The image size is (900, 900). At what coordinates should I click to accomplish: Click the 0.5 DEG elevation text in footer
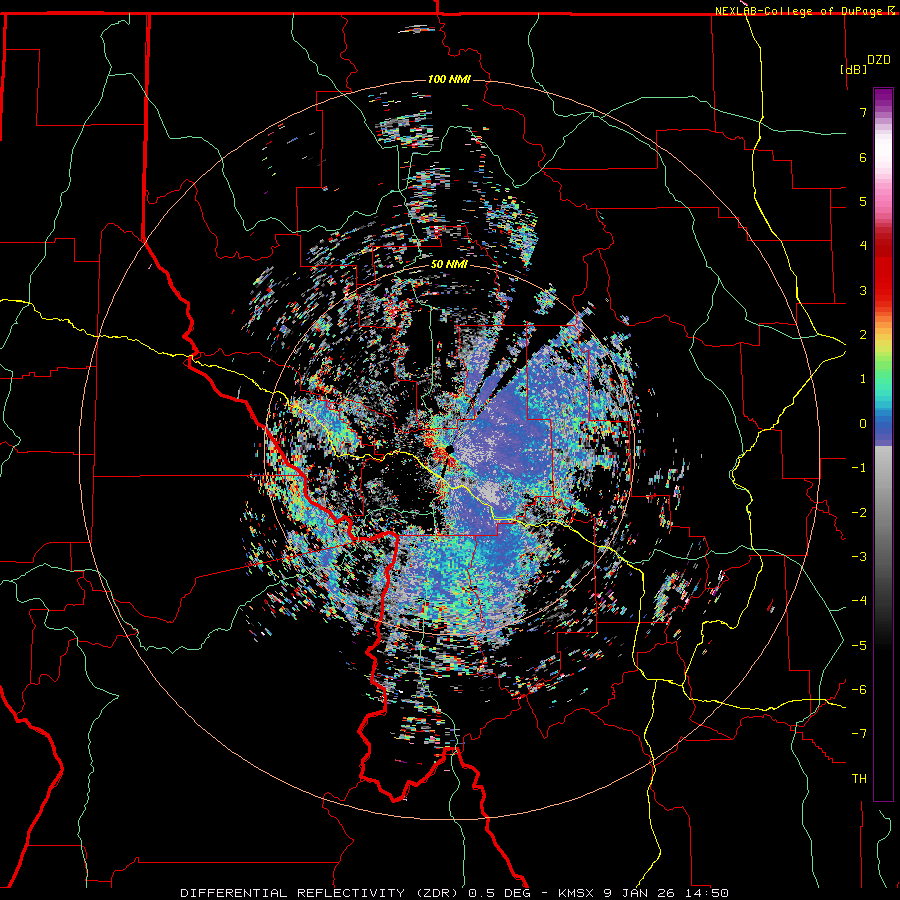pos(500,893)
